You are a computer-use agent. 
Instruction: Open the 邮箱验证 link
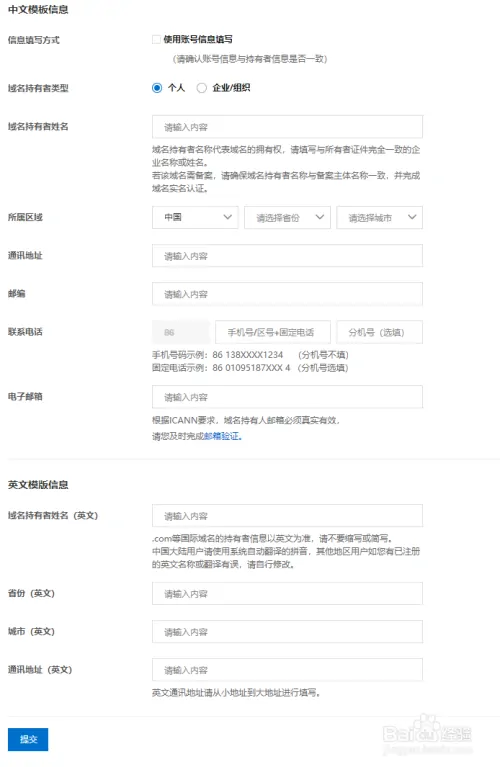222,436
